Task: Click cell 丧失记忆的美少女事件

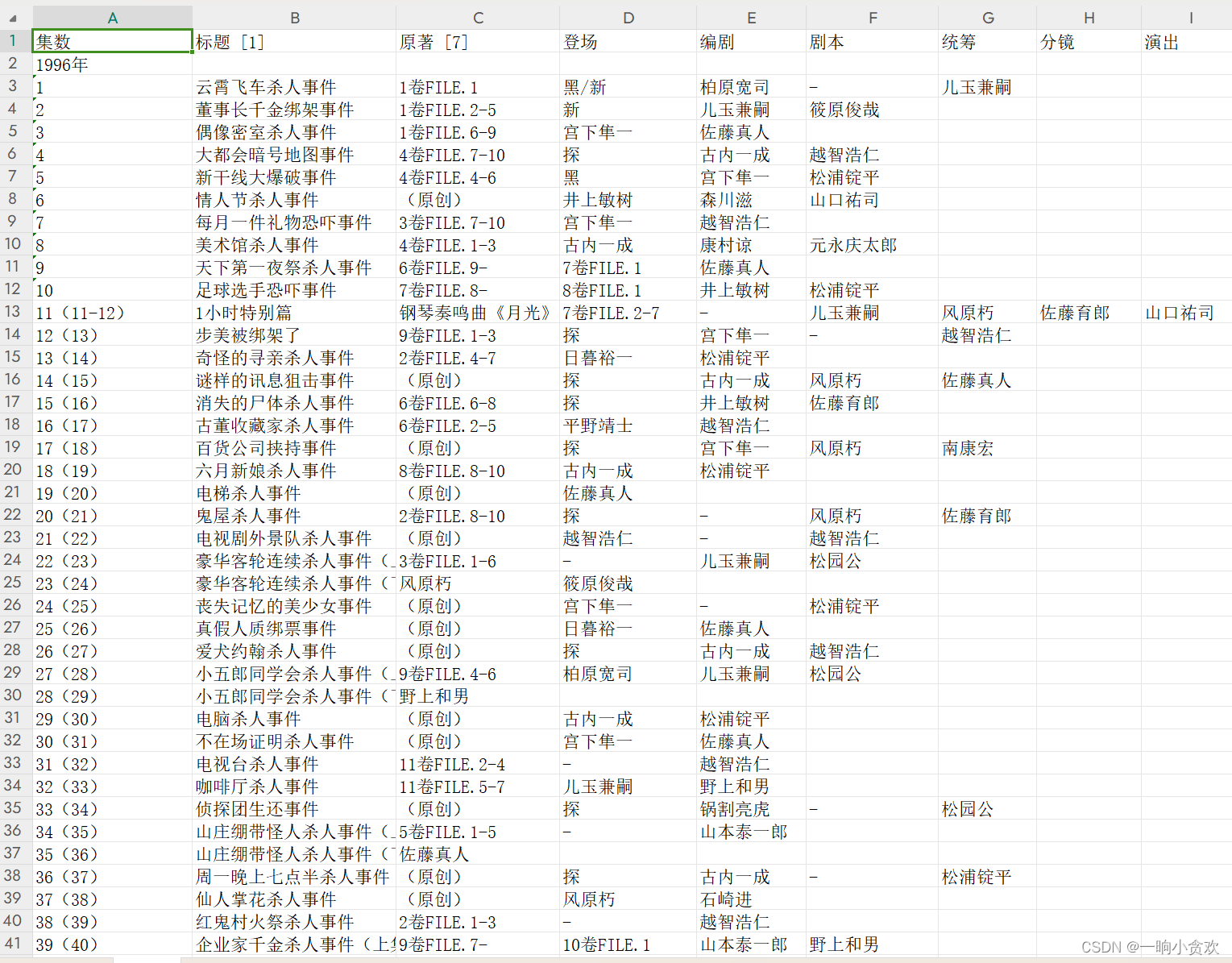Action: click(x=295, y=606)
